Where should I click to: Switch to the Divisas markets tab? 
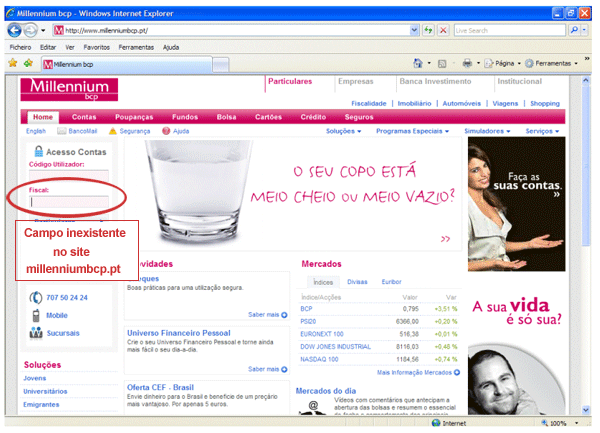(x=357, y=282)
